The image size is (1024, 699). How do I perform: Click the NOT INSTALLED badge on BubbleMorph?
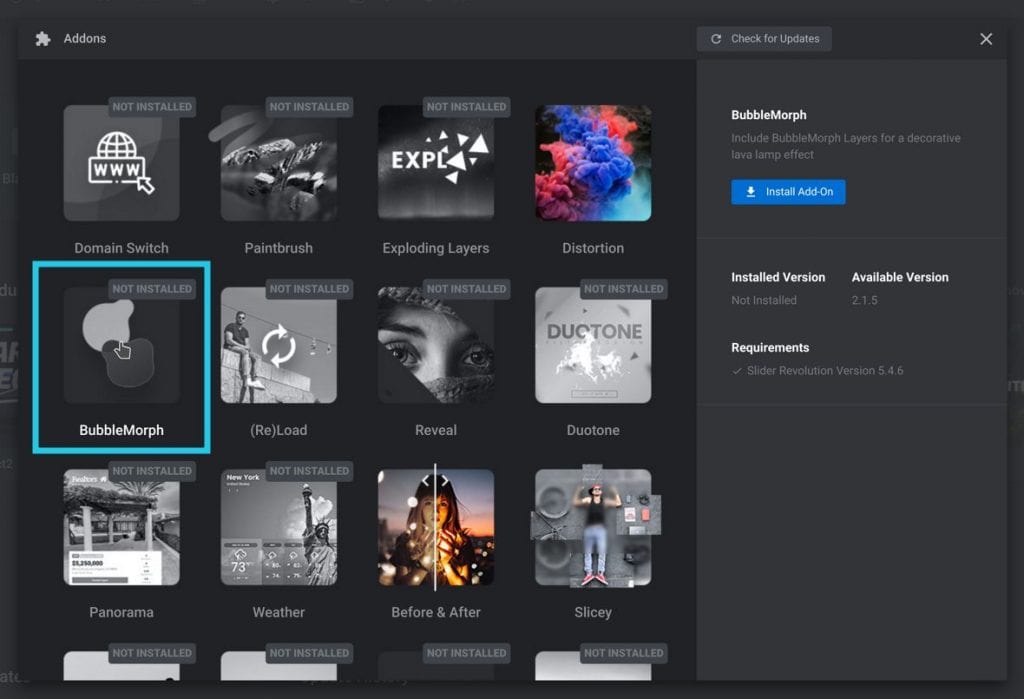point(152,289)
